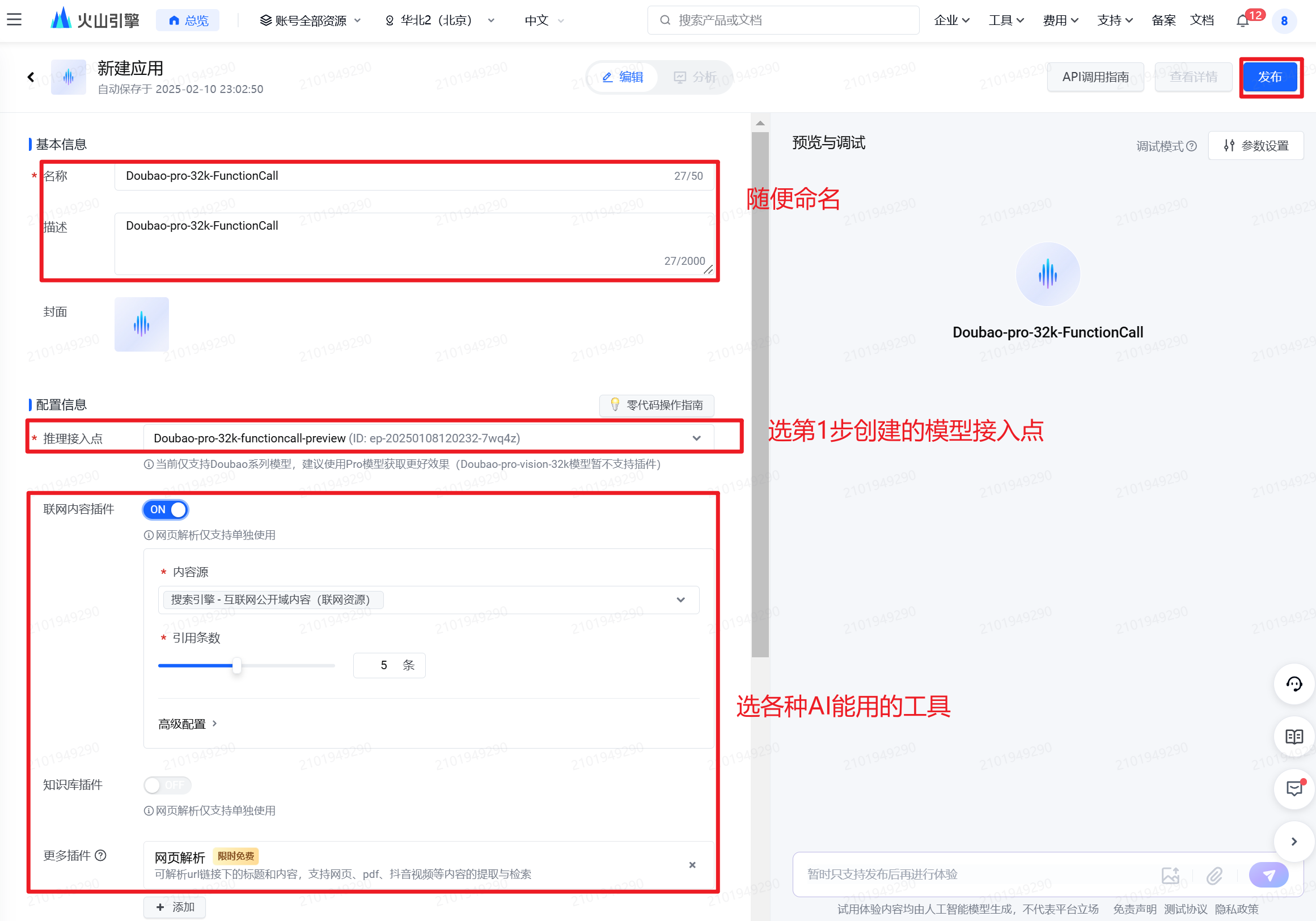Screen dimensions: 1316x921
Task: Open the 账号全部资源 dropdown
Action: click(x=310, y=20)
